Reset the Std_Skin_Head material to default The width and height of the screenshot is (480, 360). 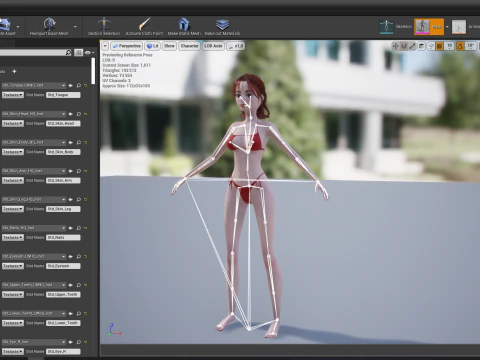coord(86,114)
